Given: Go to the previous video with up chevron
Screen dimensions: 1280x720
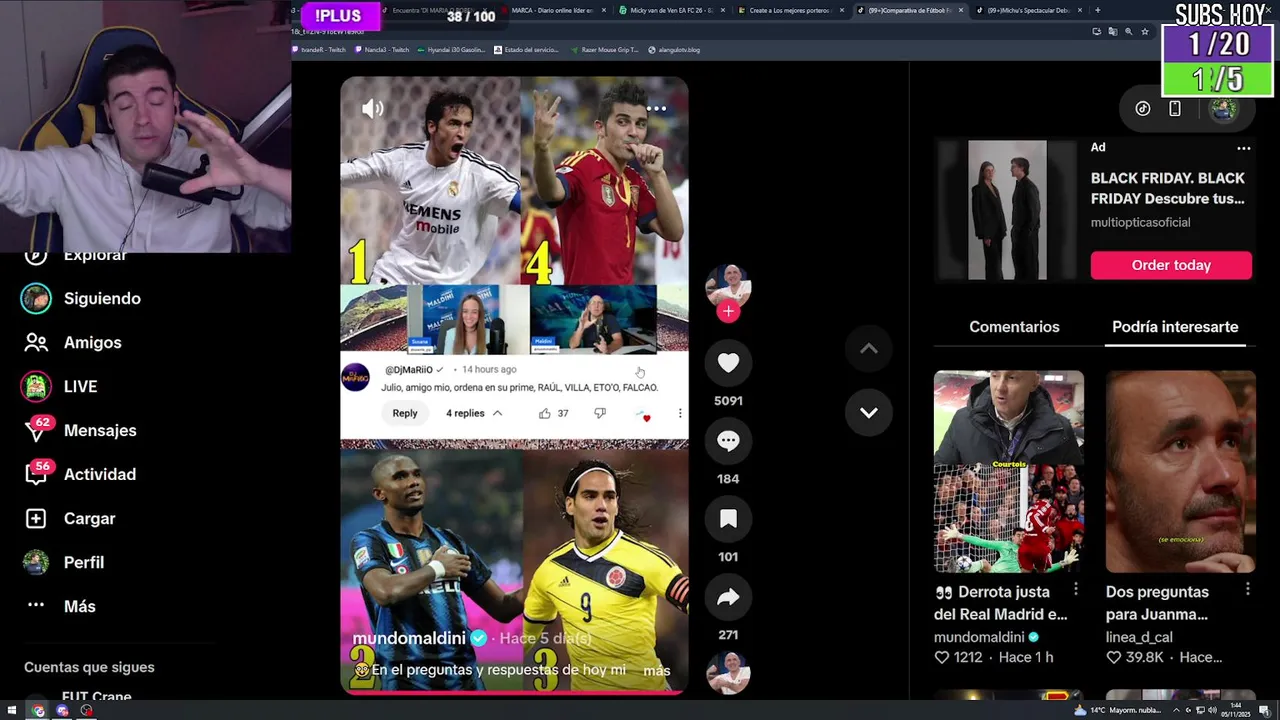Looking at the screenshot, I should point(868,349).
